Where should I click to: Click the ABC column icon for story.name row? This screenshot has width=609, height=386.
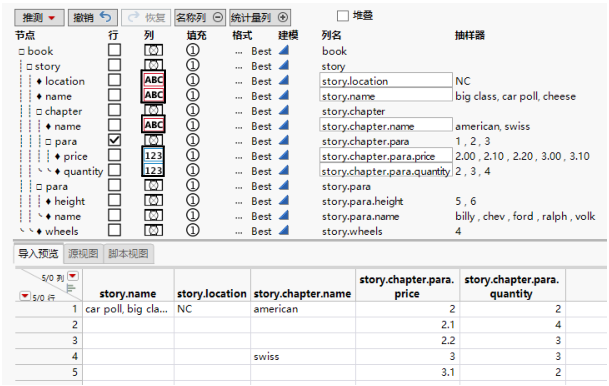click(153, 95)
